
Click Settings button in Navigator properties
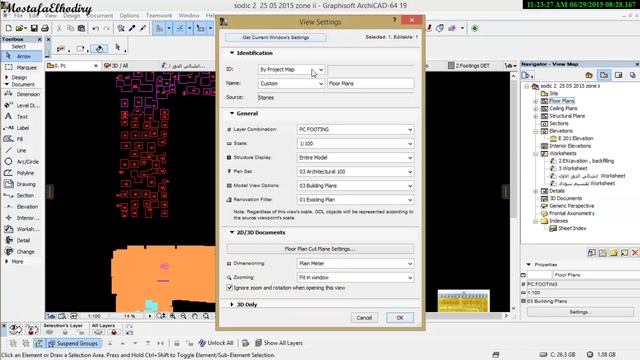click(x=580, y=312)
